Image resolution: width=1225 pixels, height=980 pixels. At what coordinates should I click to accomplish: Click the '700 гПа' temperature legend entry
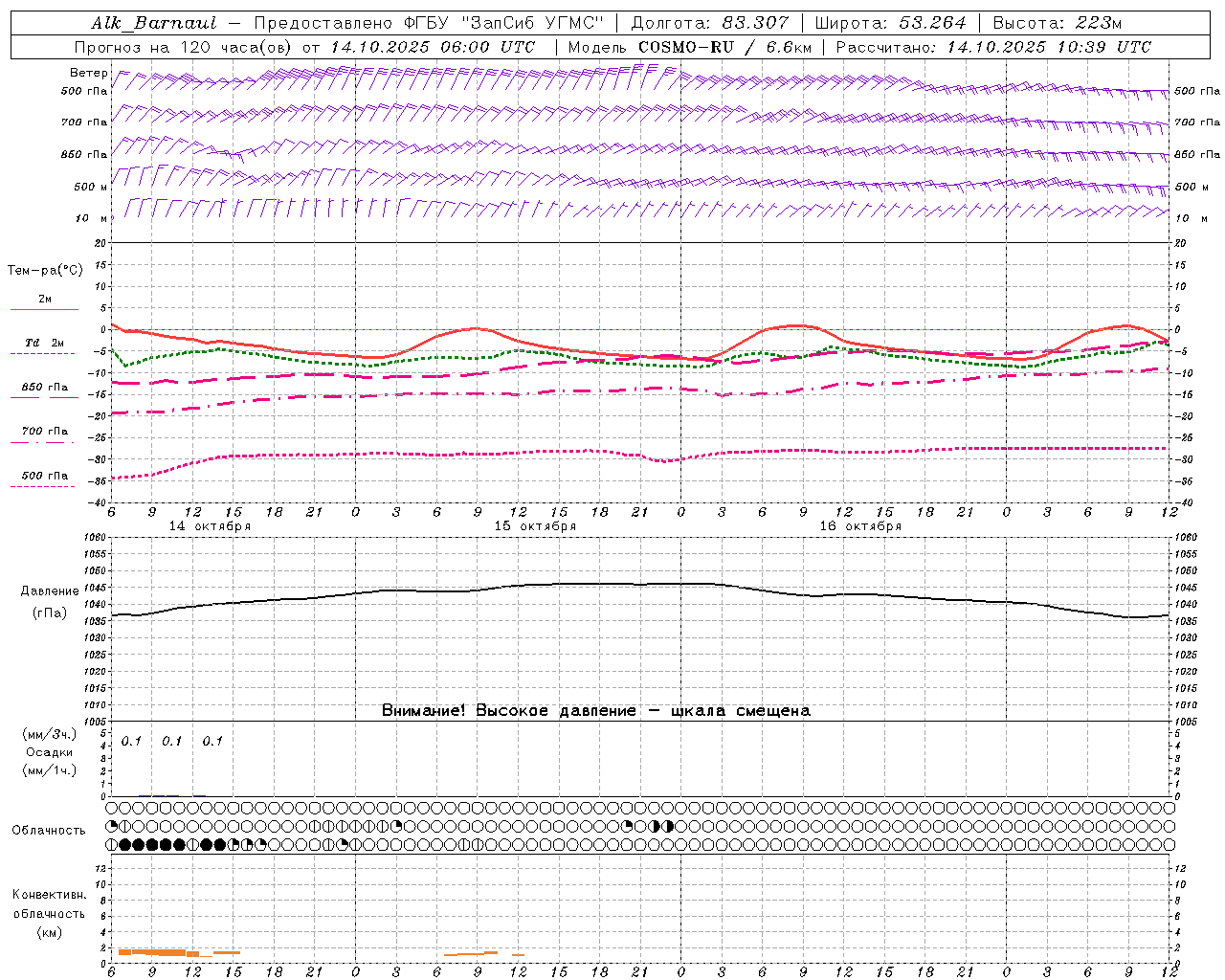(x=45, y=432)
